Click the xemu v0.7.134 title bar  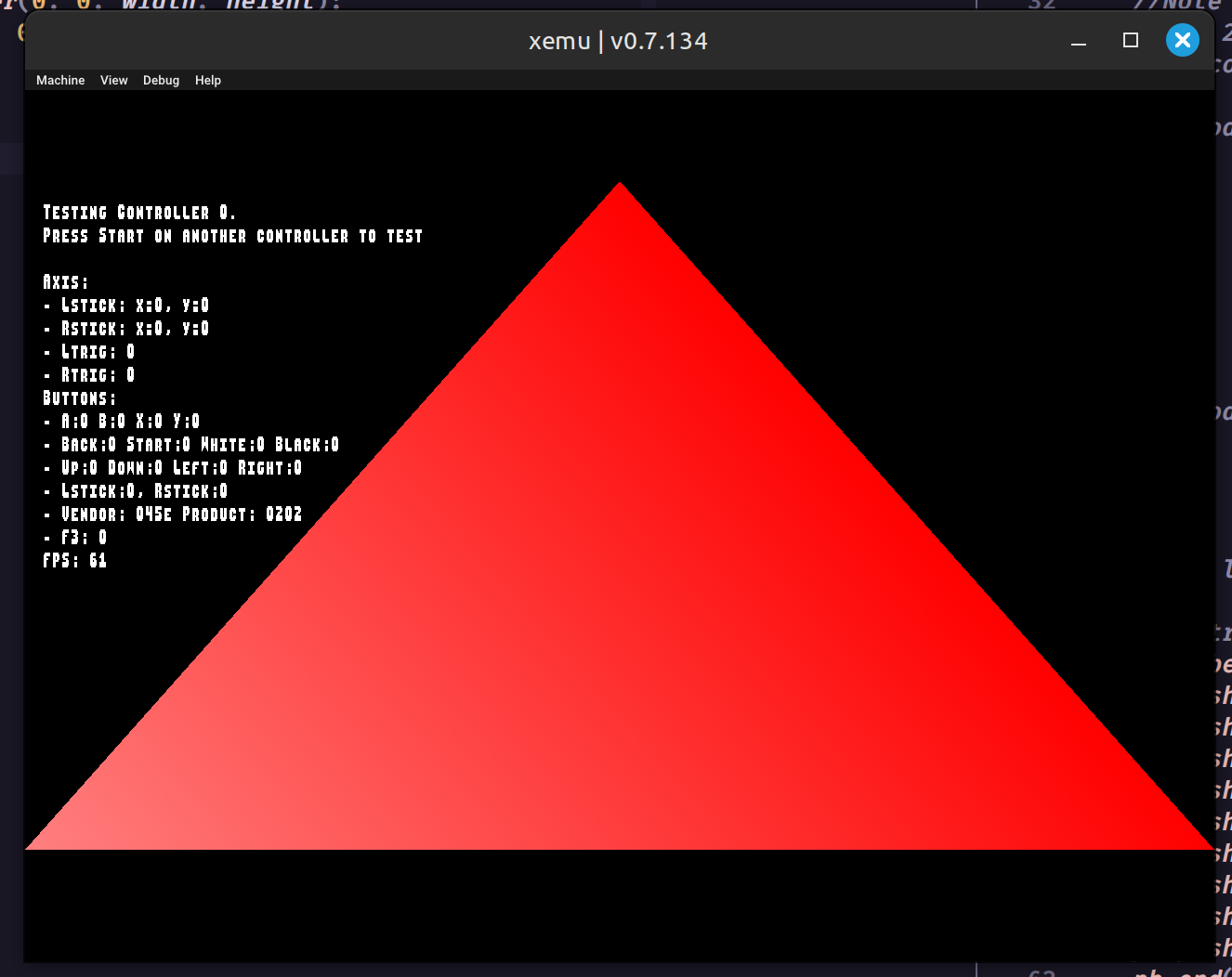(x=618, y=41)
